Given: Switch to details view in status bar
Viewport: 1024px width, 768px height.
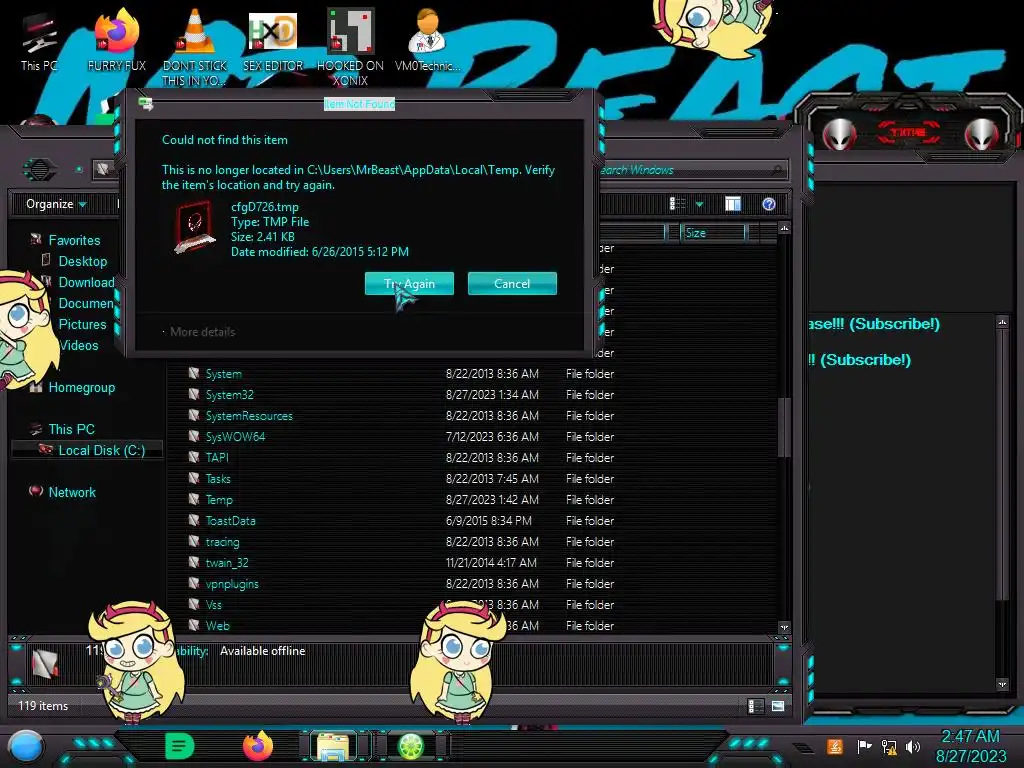Looking at the screenshot, I should click(x=755, y=706).
